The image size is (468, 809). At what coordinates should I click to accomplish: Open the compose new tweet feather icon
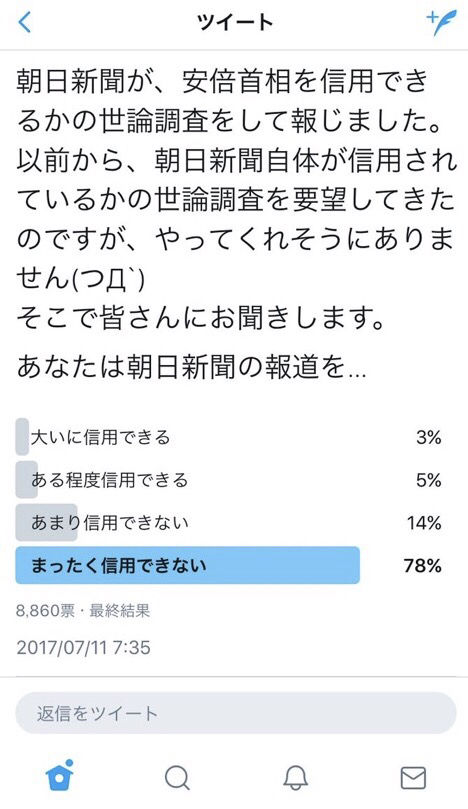(441, 23)
